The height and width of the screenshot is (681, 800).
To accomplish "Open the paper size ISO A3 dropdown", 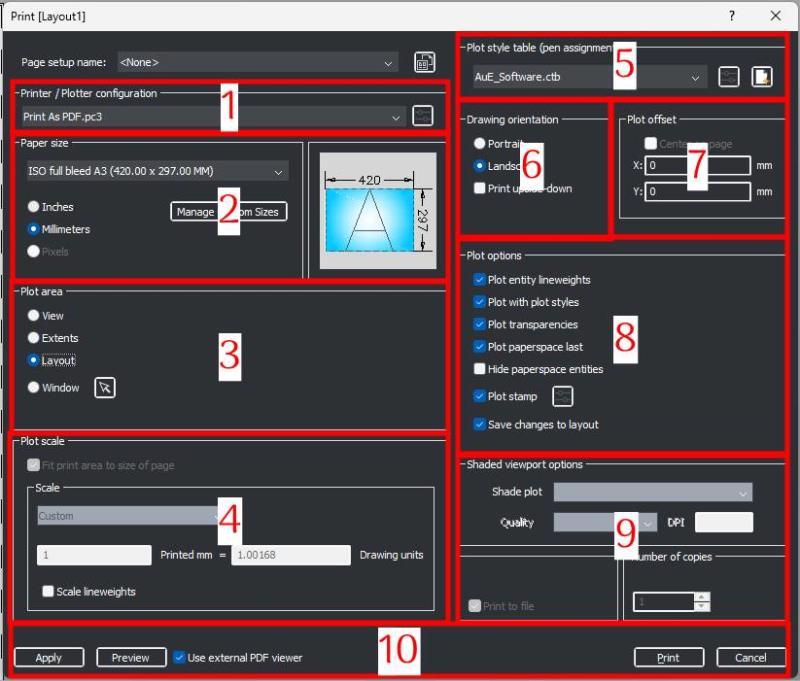I will (x=158, y=172).
